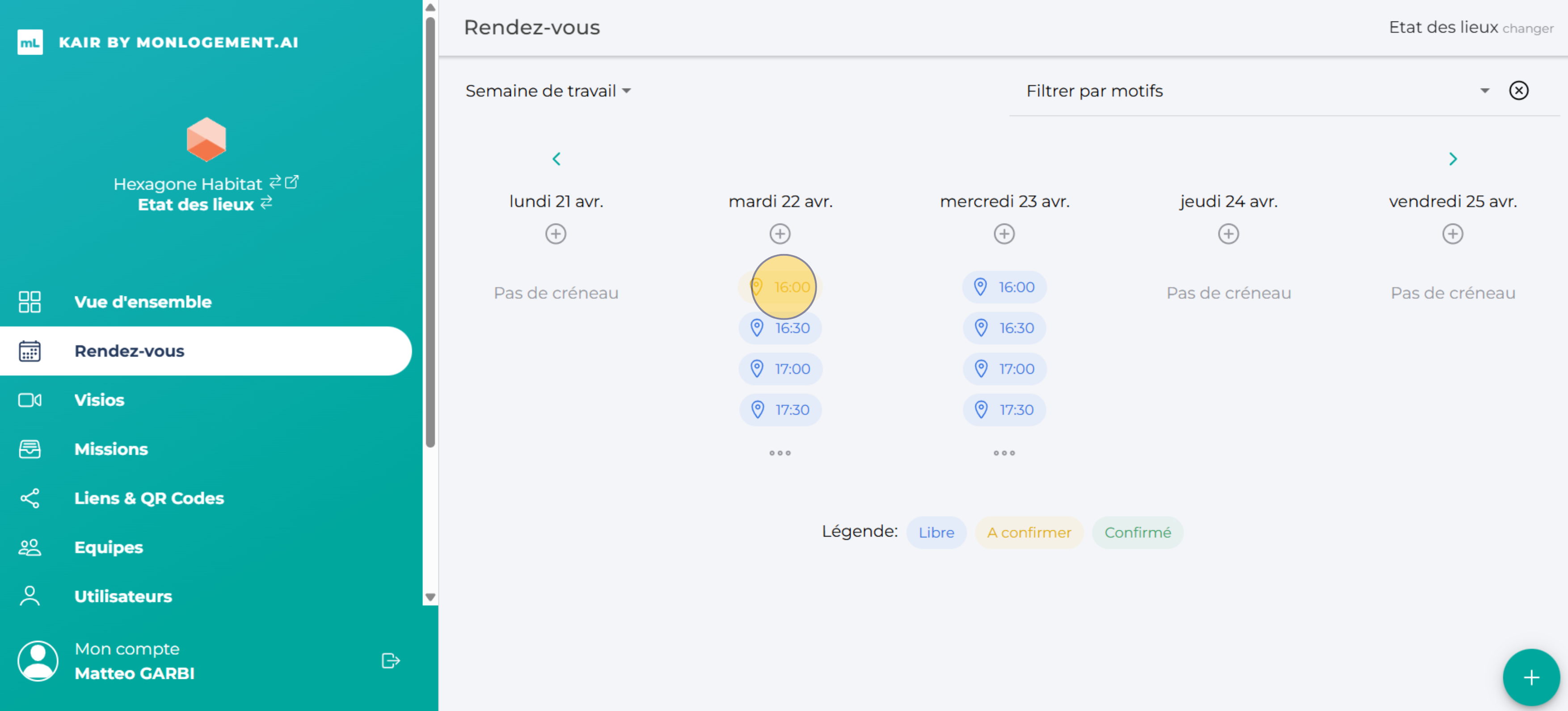Toggle the Confirmé legend chip

tap(1137, 533)
